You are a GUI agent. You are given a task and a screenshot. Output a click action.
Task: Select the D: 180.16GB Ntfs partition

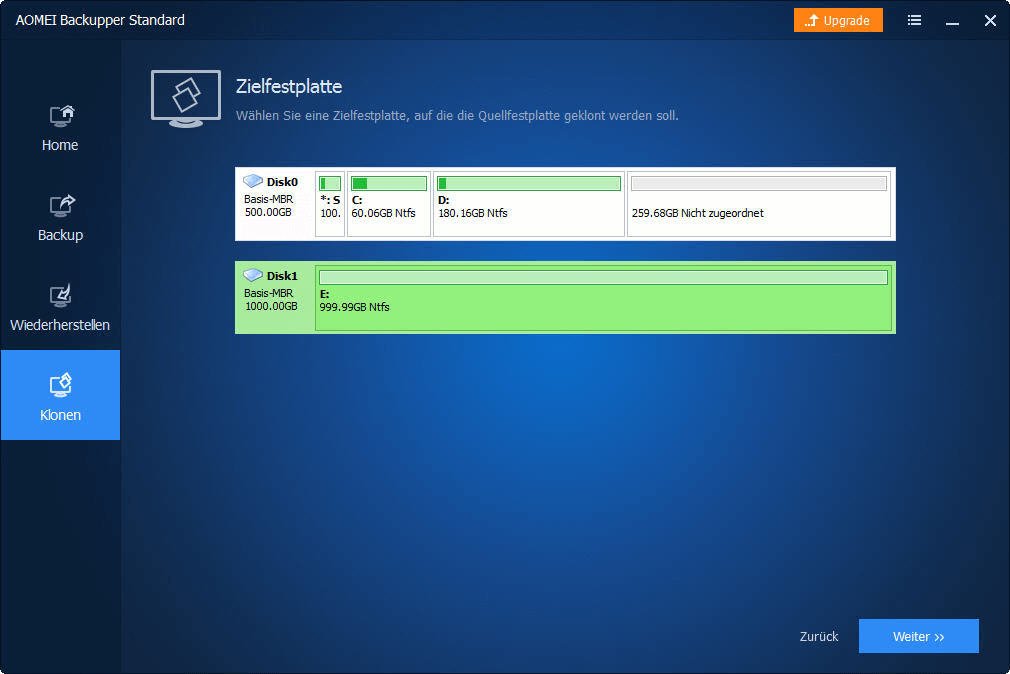pos(529,204)
